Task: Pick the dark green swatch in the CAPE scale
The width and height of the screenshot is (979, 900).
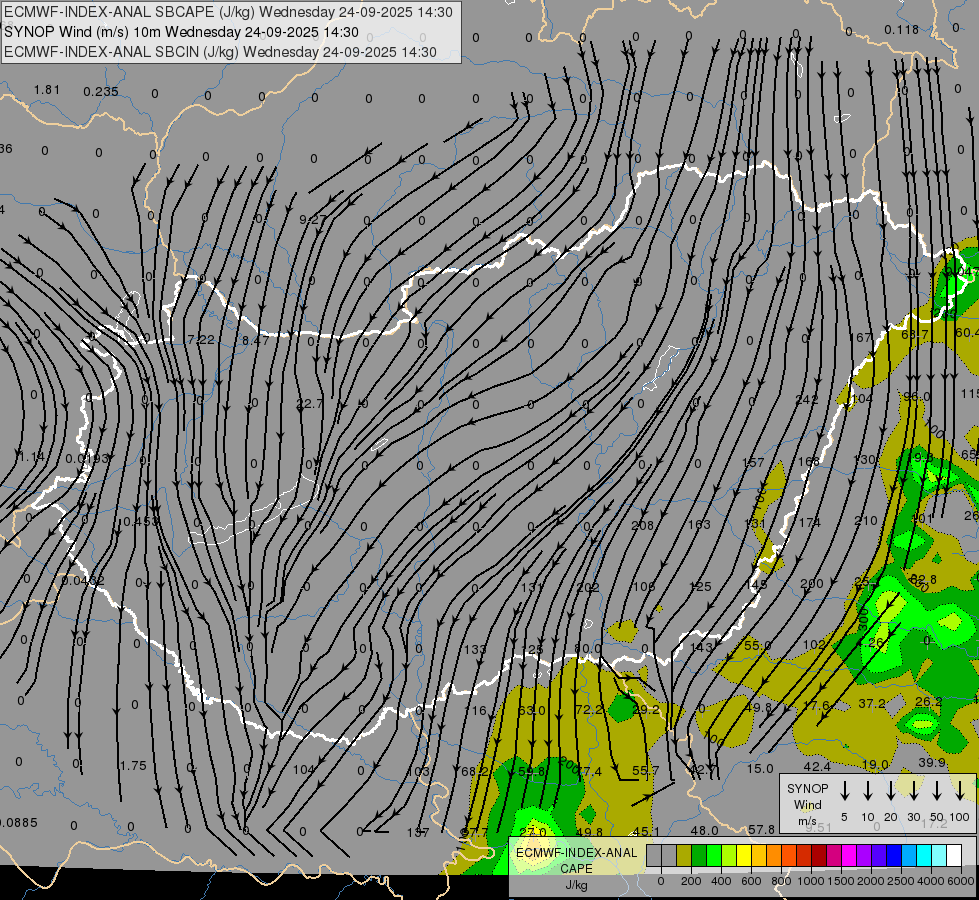Action: [699, 855]
